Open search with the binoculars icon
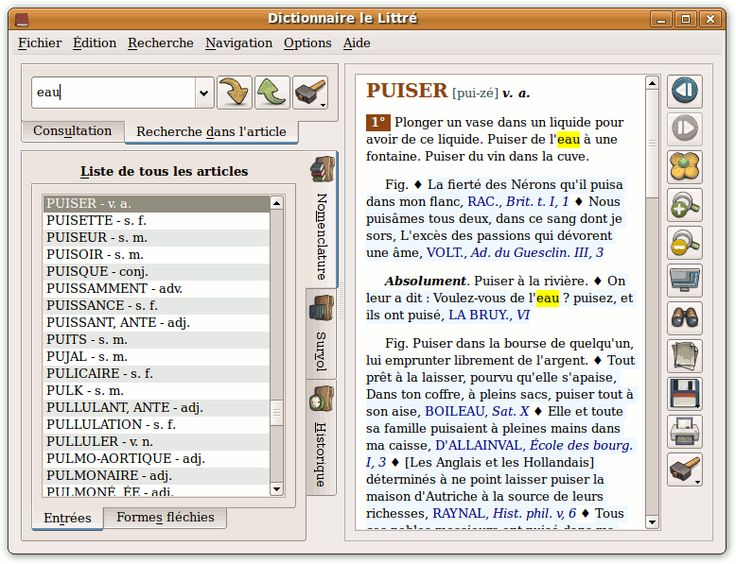The height and width of the screenshot is (564, 736). point(685,318)
